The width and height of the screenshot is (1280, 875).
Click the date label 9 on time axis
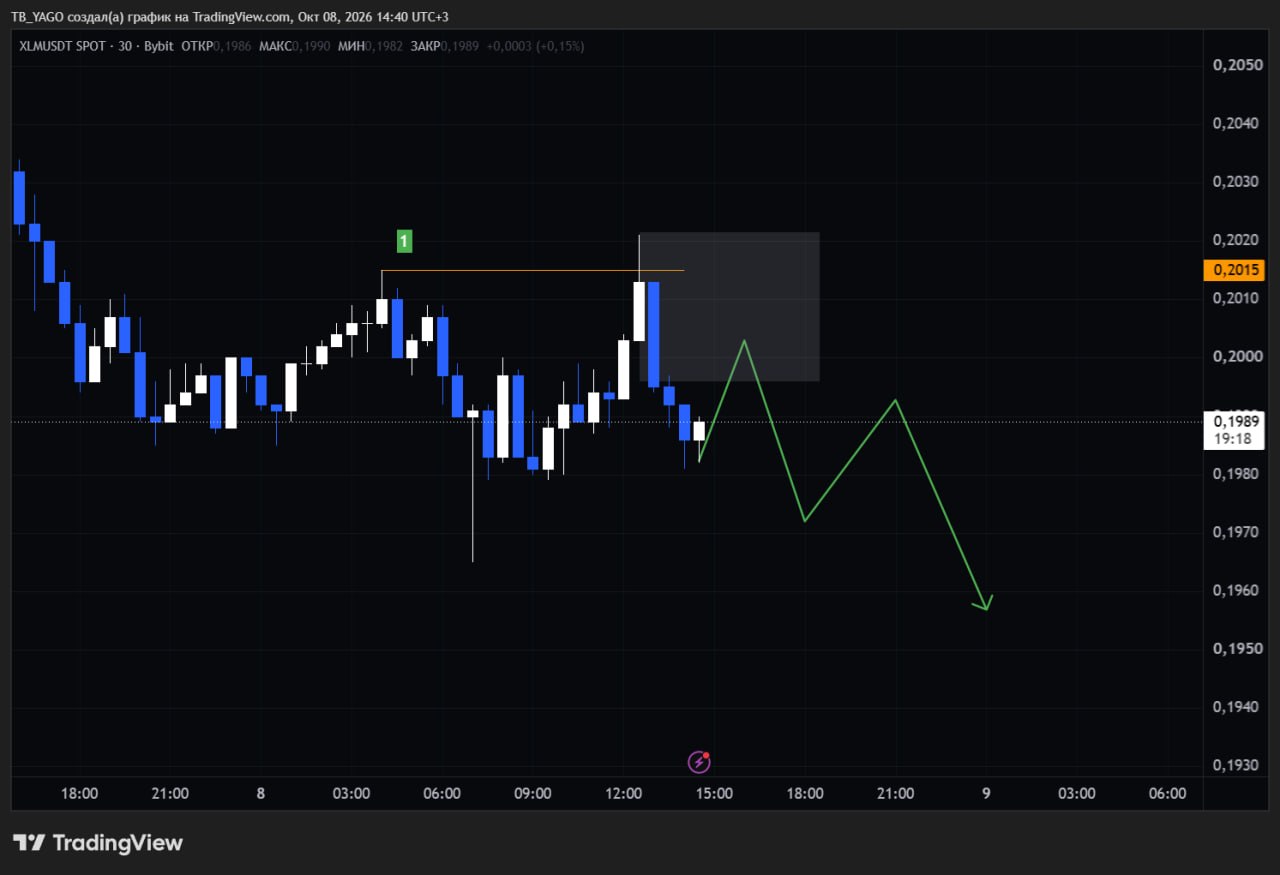pos(986,793)
